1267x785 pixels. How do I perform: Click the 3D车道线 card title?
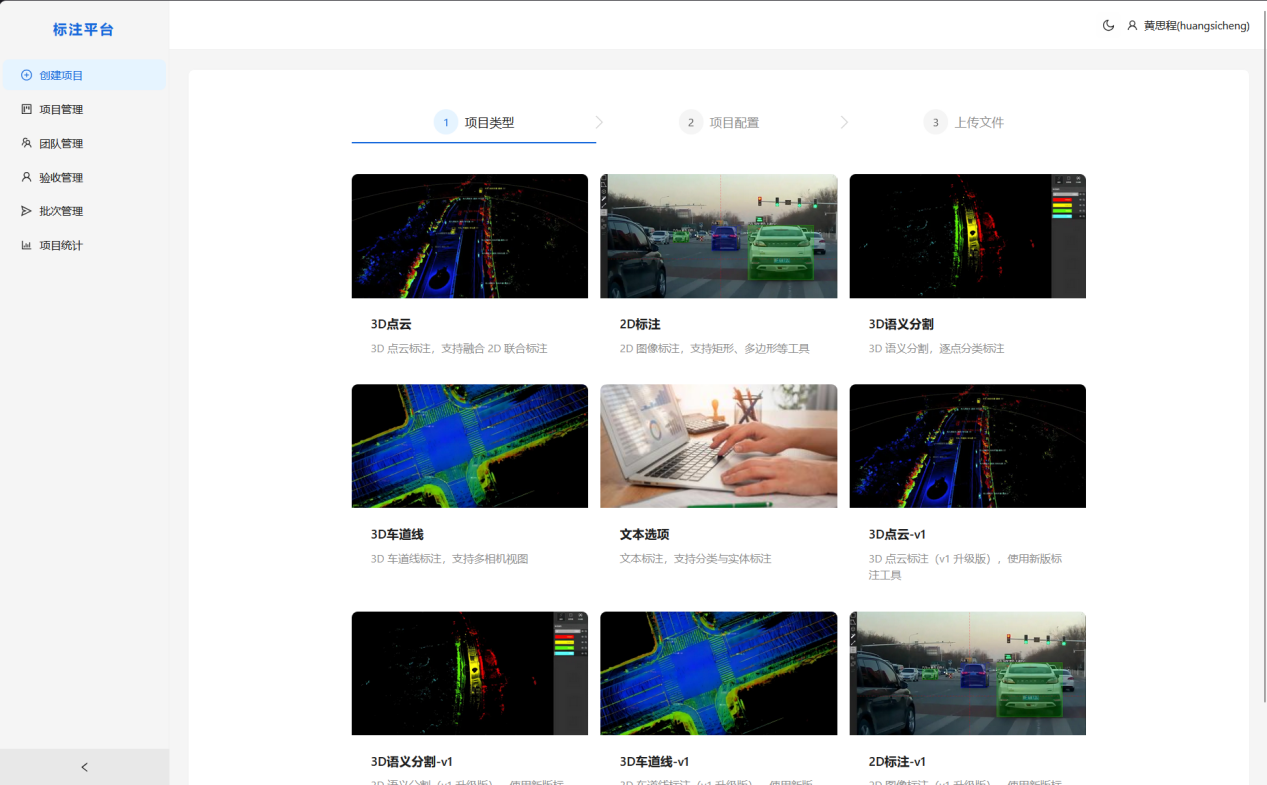[397, 534]
